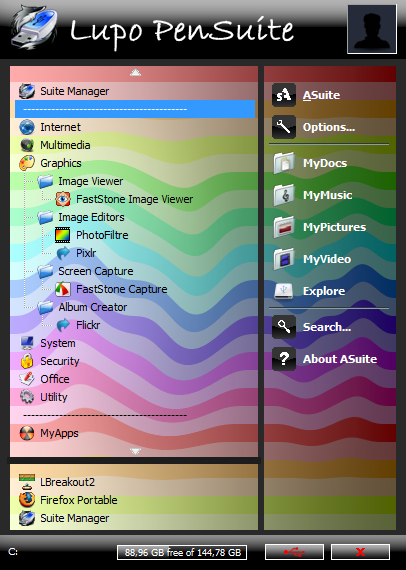Click the scroll down arrow of app list
406x570 pixels.
coord(136,451)
